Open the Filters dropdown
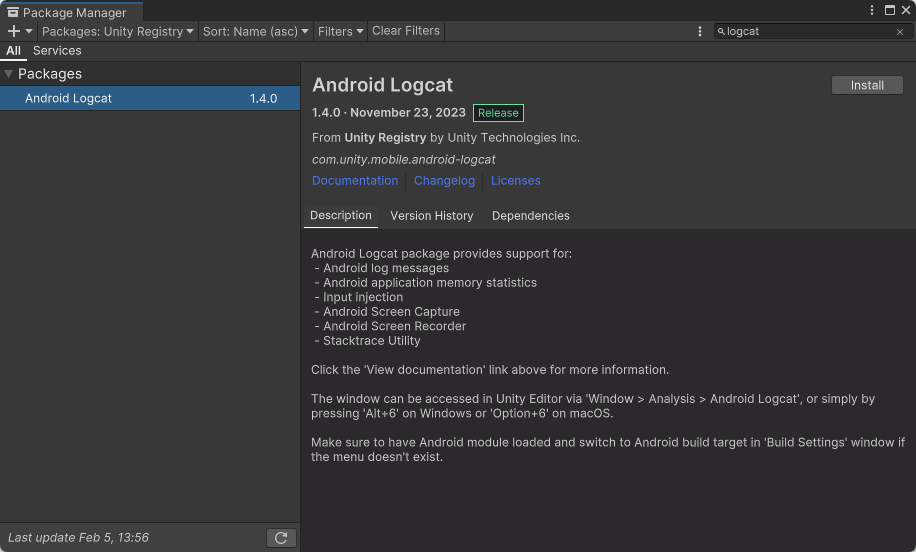 coord(340,31)
